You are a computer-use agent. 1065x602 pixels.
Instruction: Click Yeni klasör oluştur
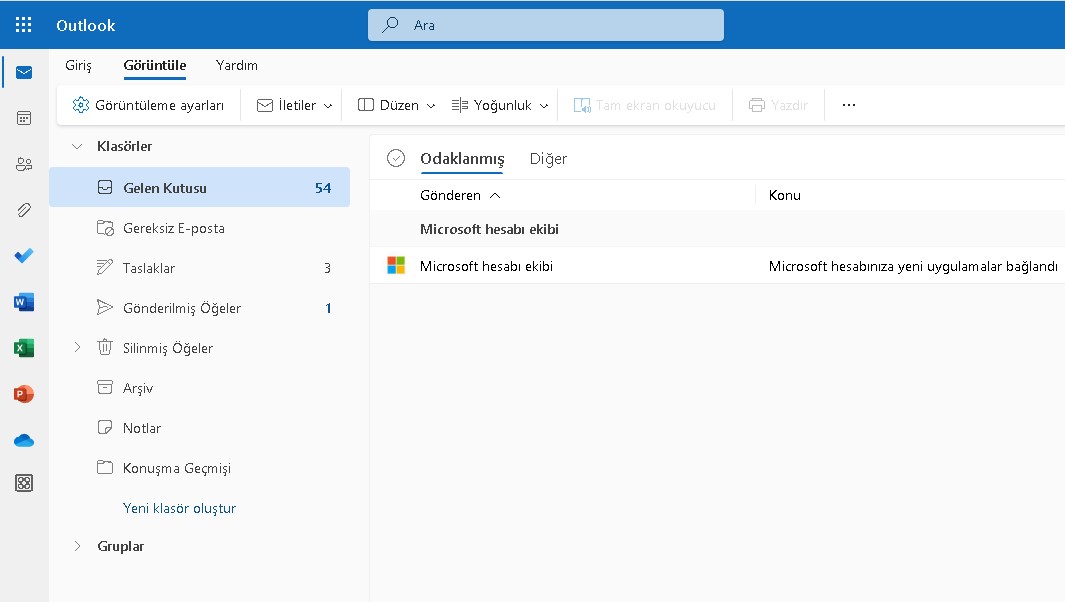(178, 507)
